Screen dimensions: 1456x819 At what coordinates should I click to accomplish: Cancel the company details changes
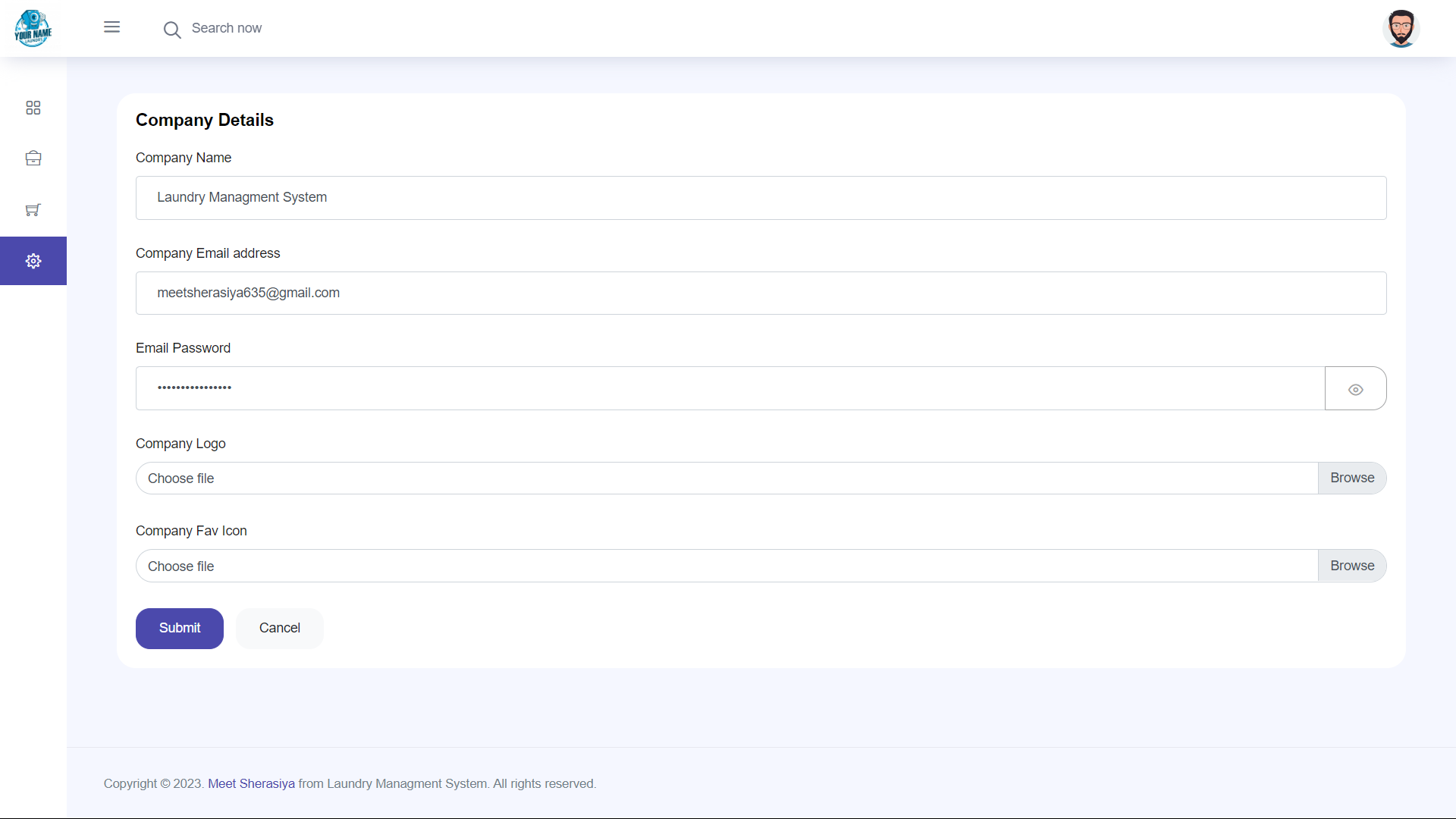279,629
